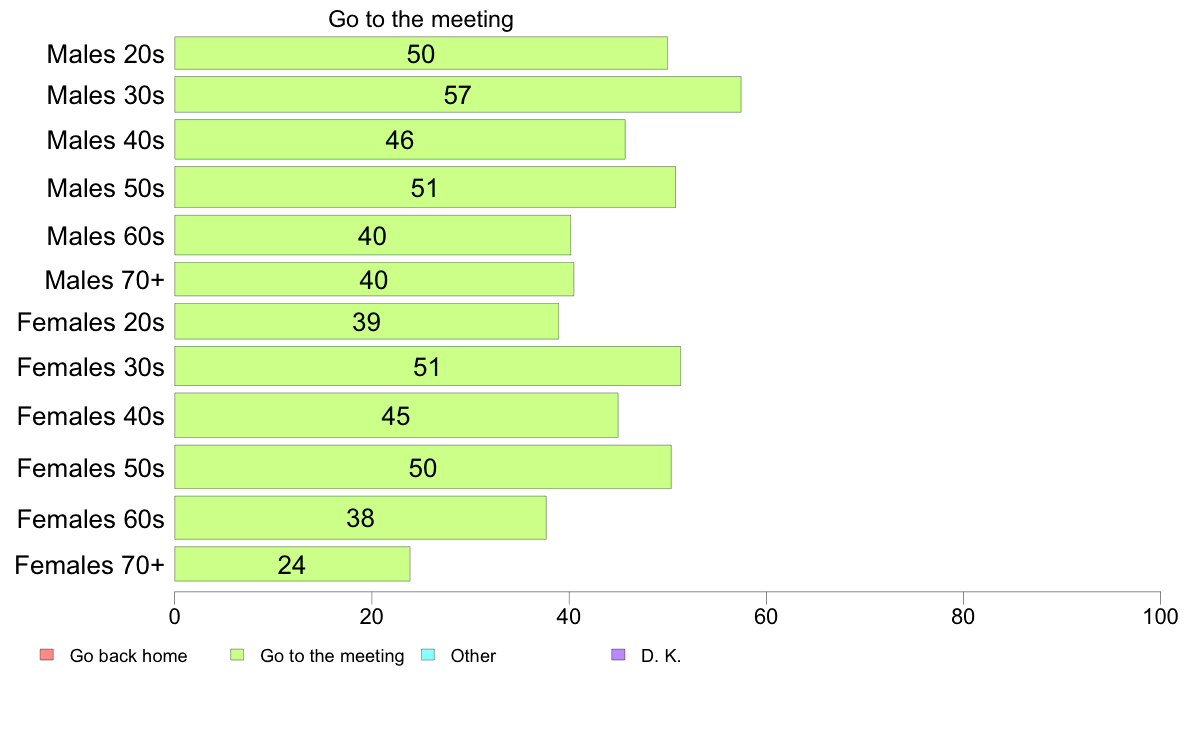Select the D. K. legend label
The image size is (1188, 736).
(x=661, y=656)
